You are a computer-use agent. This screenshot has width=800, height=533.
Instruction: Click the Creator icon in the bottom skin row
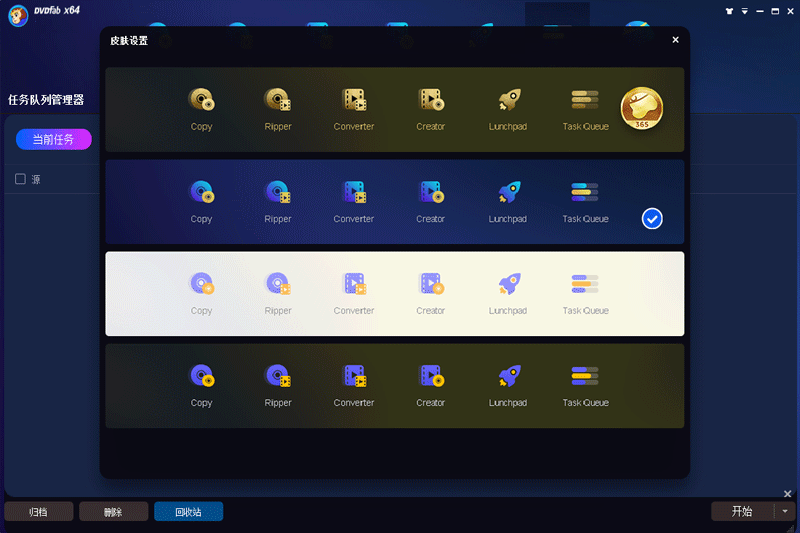pyautogui.click(x=431, y=376)
